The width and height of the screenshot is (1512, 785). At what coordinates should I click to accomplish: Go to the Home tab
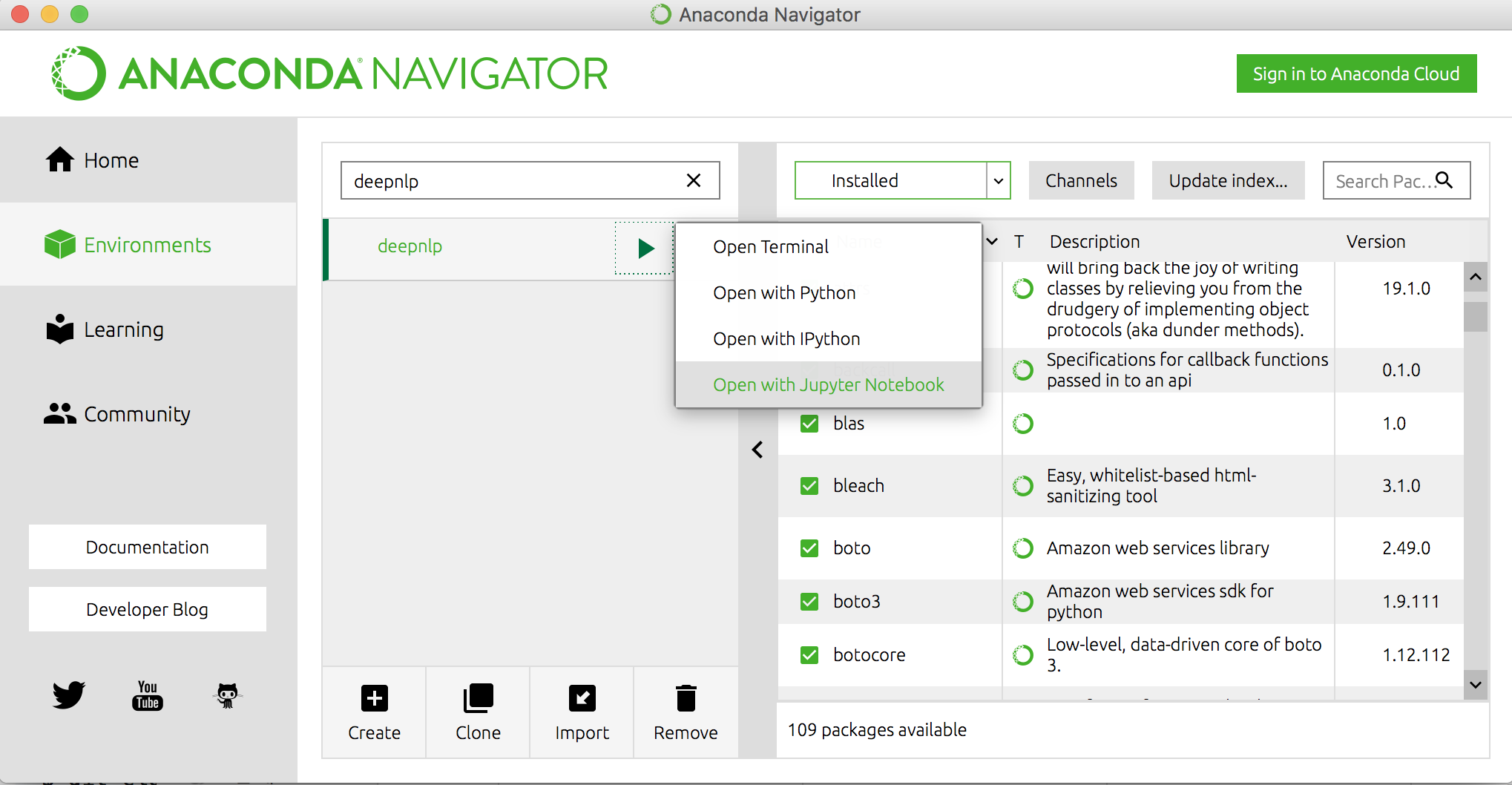148,160
